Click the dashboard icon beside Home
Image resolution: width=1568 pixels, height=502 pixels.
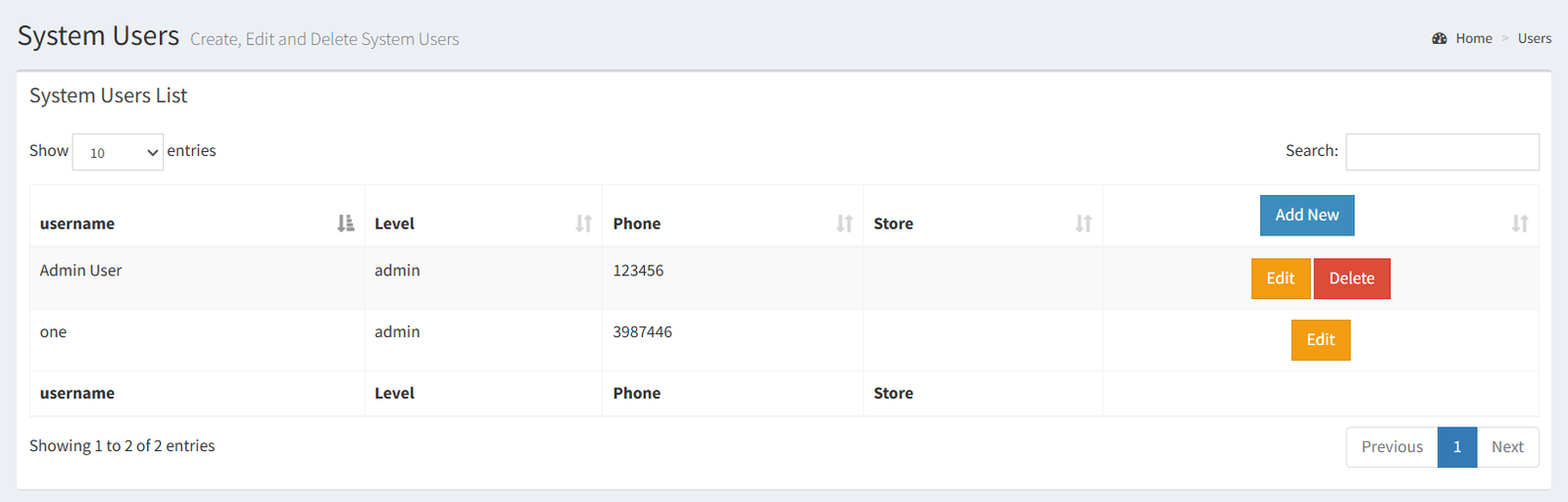point(1440,38)
